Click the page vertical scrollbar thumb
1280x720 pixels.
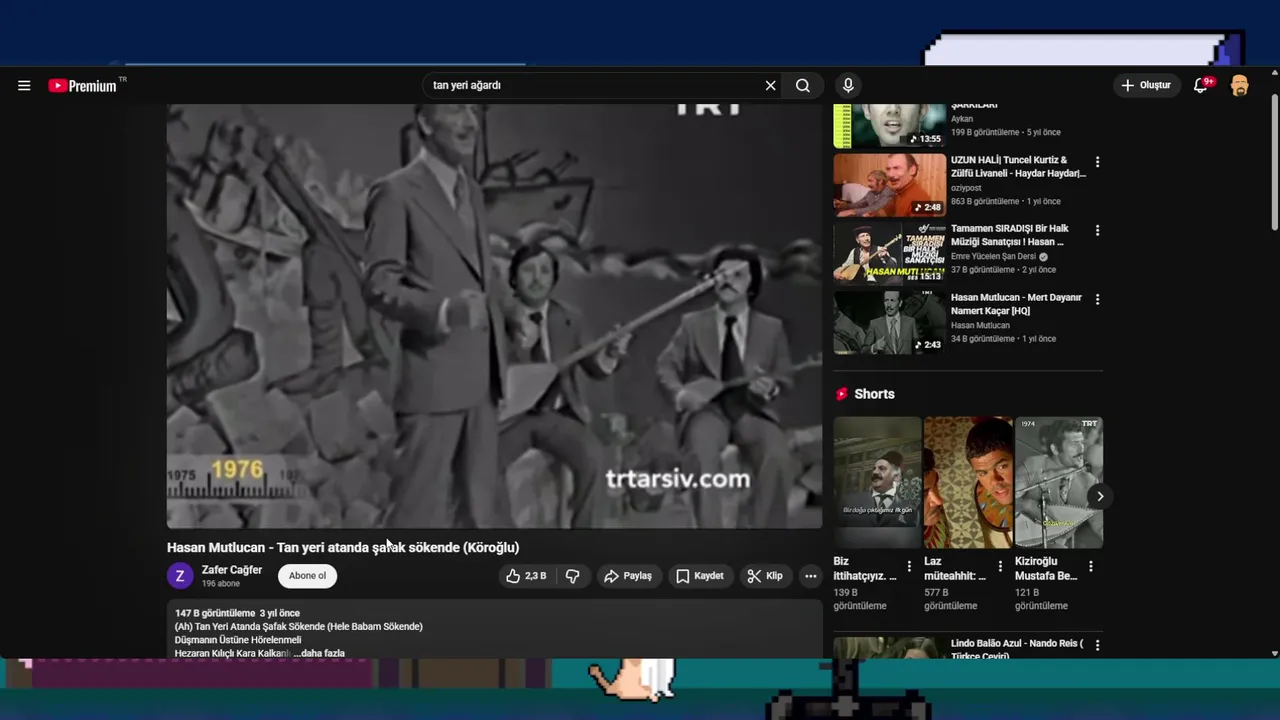click(1274, 162)
